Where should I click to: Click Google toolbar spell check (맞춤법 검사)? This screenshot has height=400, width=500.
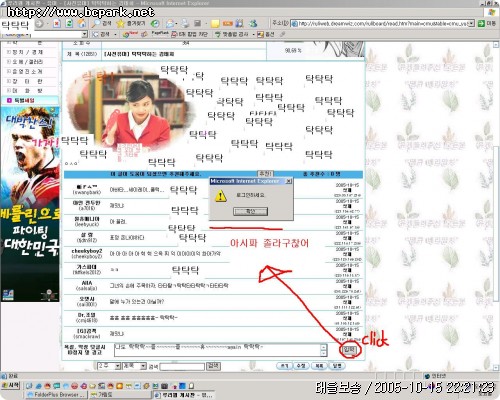(x=232, y=34)
